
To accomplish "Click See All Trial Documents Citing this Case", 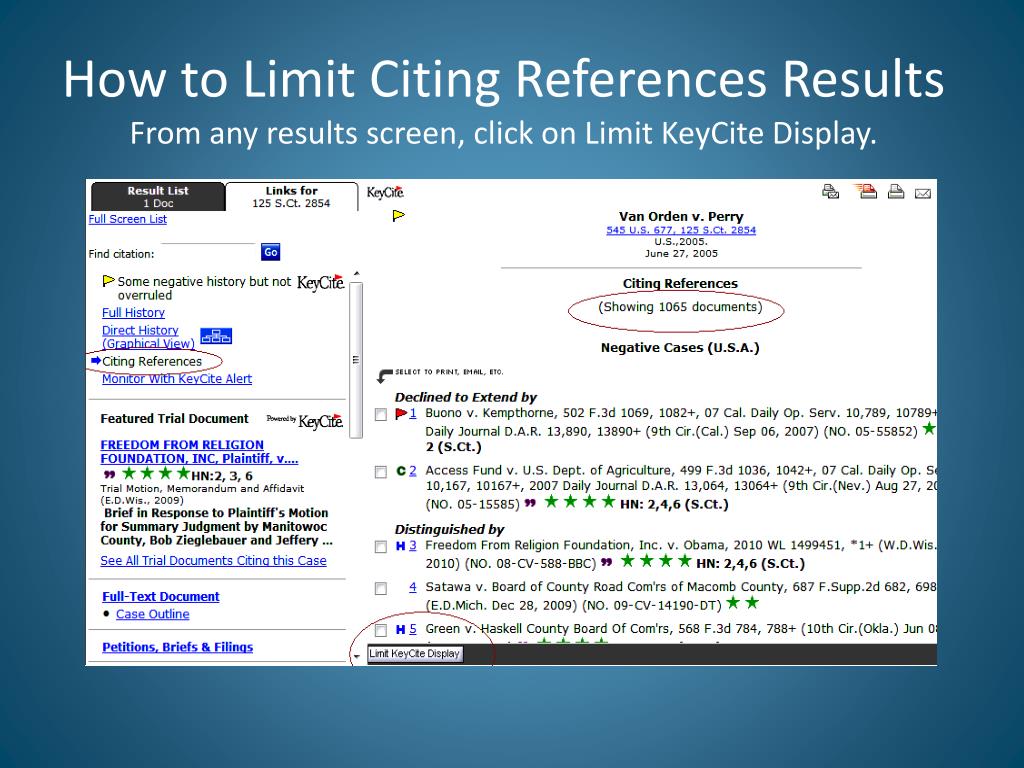I will [214, 560].
